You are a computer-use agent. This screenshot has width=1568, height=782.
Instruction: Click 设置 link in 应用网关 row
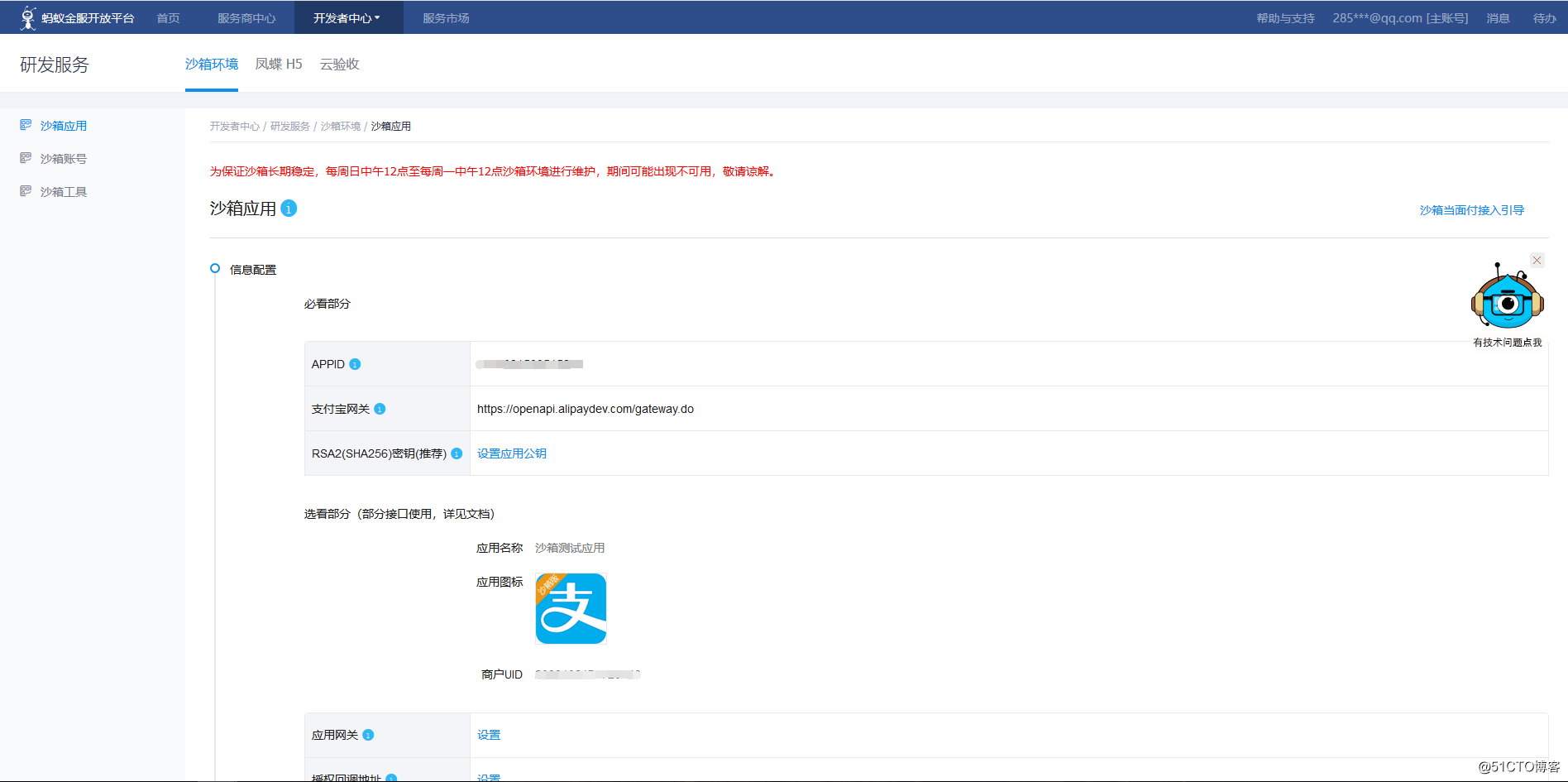pyautogui.click(x=489, y=735)
